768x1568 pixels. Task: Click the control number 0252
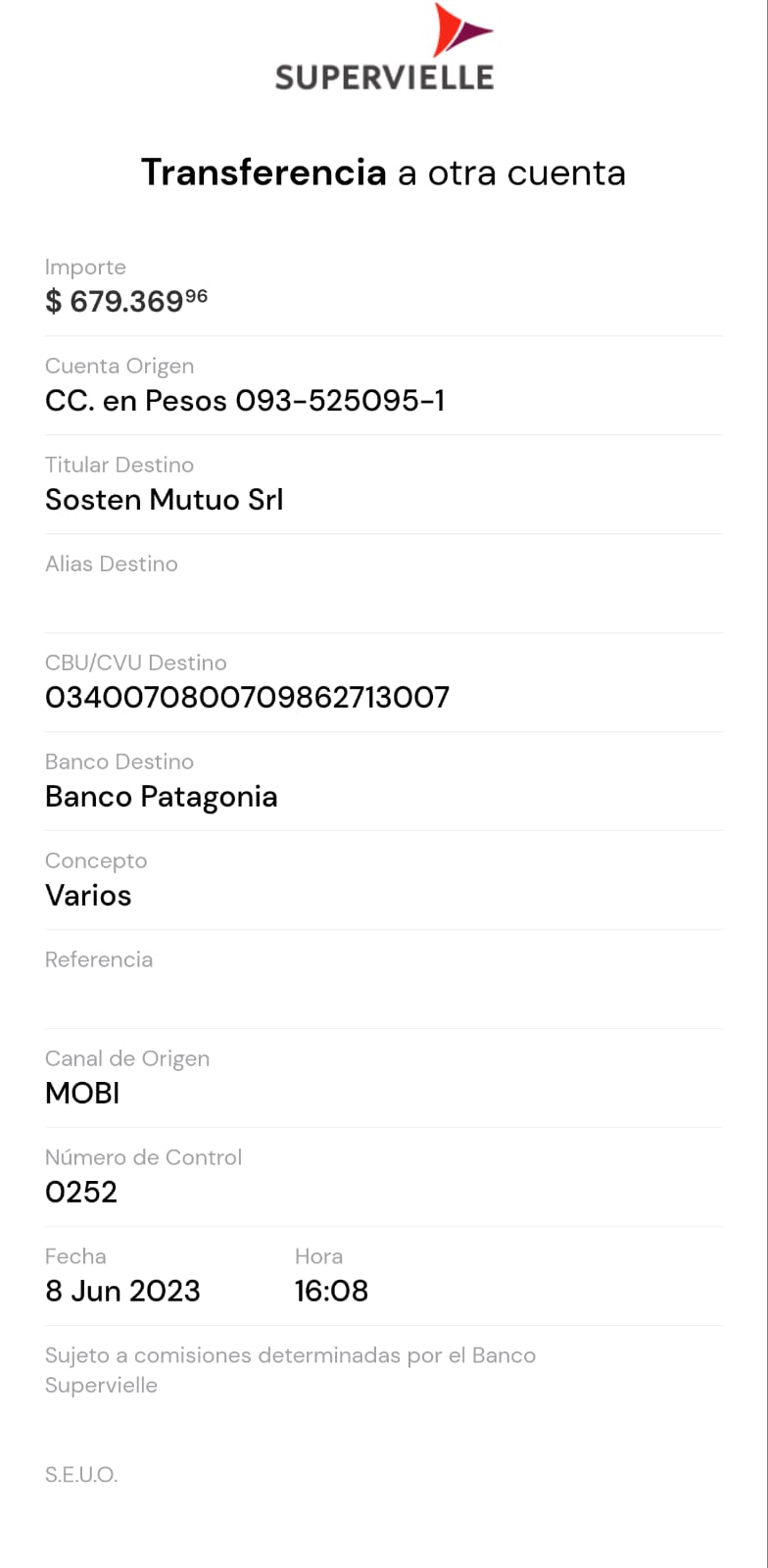(81, 1193)
